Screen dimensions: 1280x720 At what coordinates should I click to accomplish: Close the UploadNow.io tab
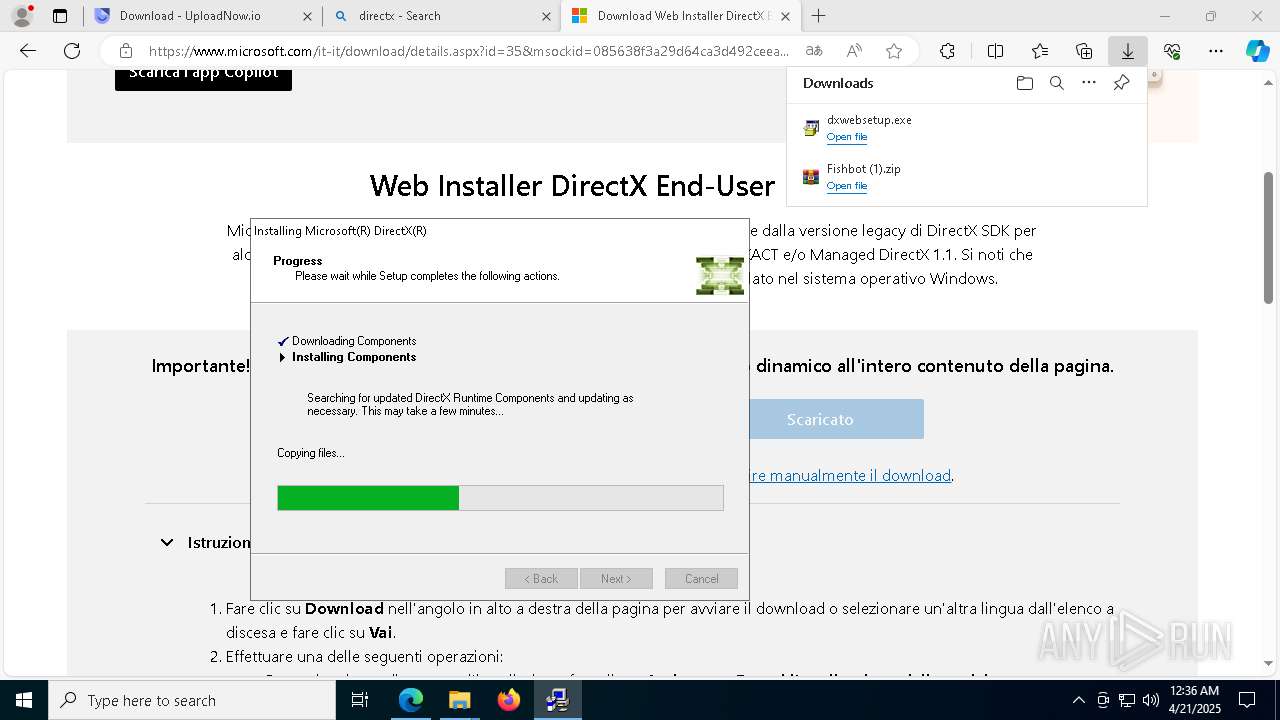[x=307, y=16]
